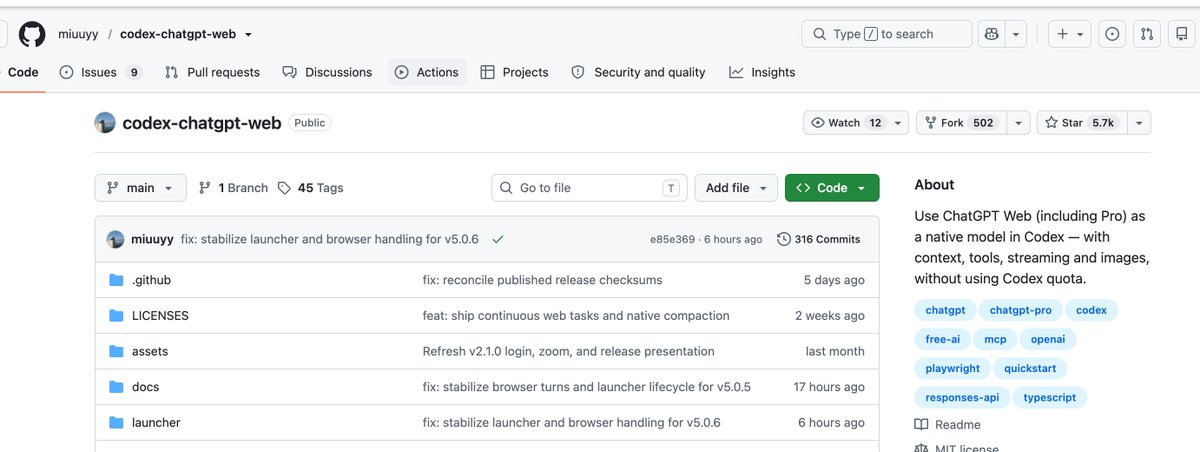Click the Fork button
Screen dimensions: 1200x452
[960, 123]
